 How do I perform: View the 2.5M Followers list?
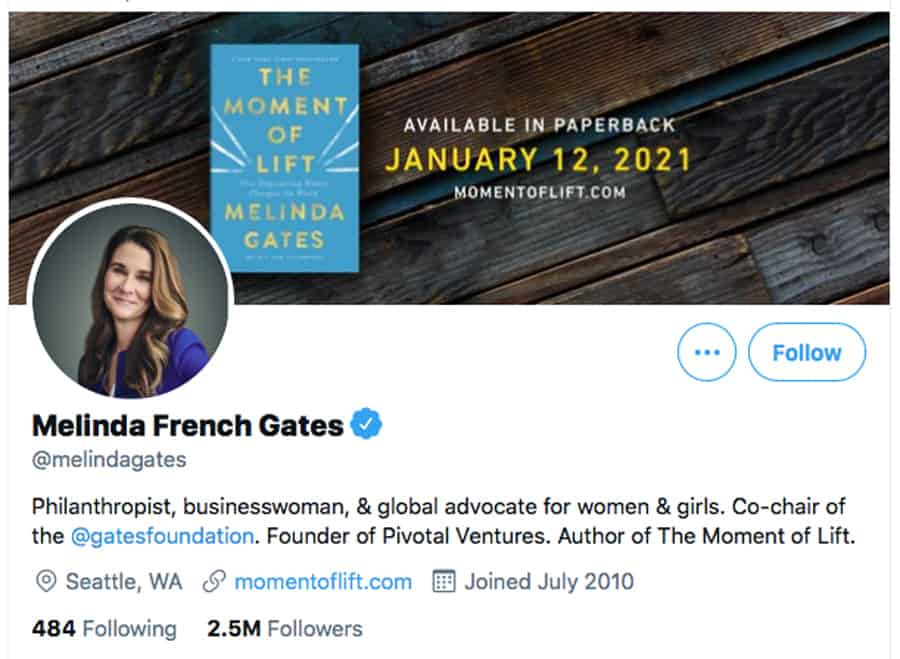point(285,629)
